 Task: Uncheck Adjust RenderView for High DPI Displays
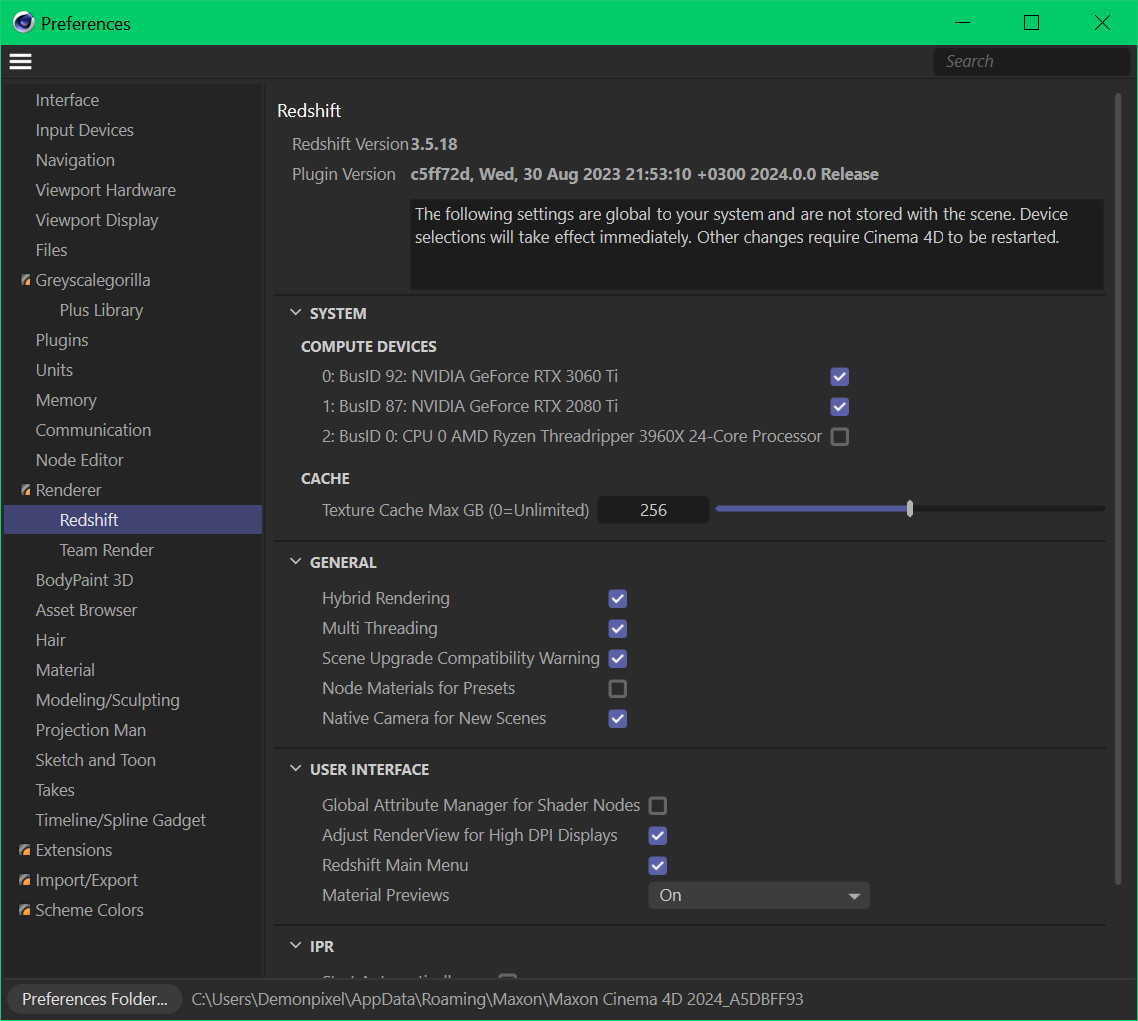point(658,835)
